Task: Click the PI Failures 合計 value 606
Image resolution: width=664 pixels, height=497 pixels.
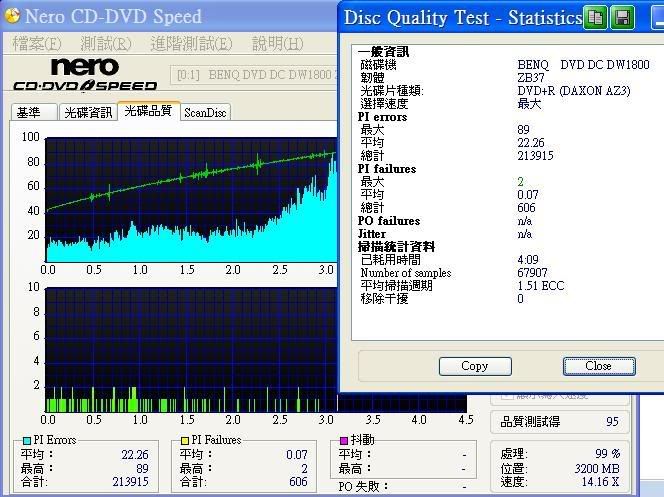Action: pyautogui.click(x=298, y=482)
